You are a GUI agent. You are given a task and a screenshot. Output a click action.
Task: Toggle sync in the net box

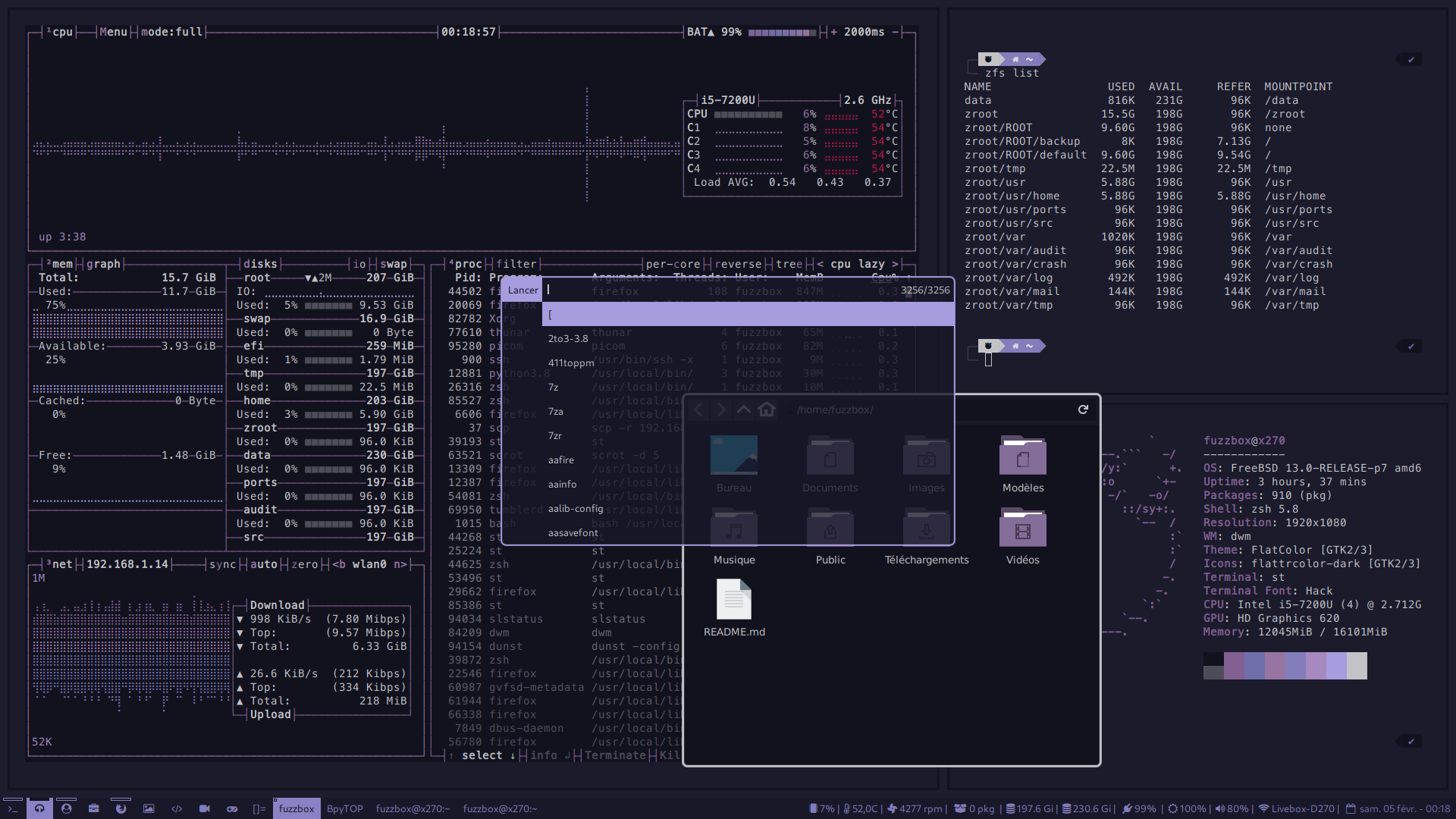(222, 564)
